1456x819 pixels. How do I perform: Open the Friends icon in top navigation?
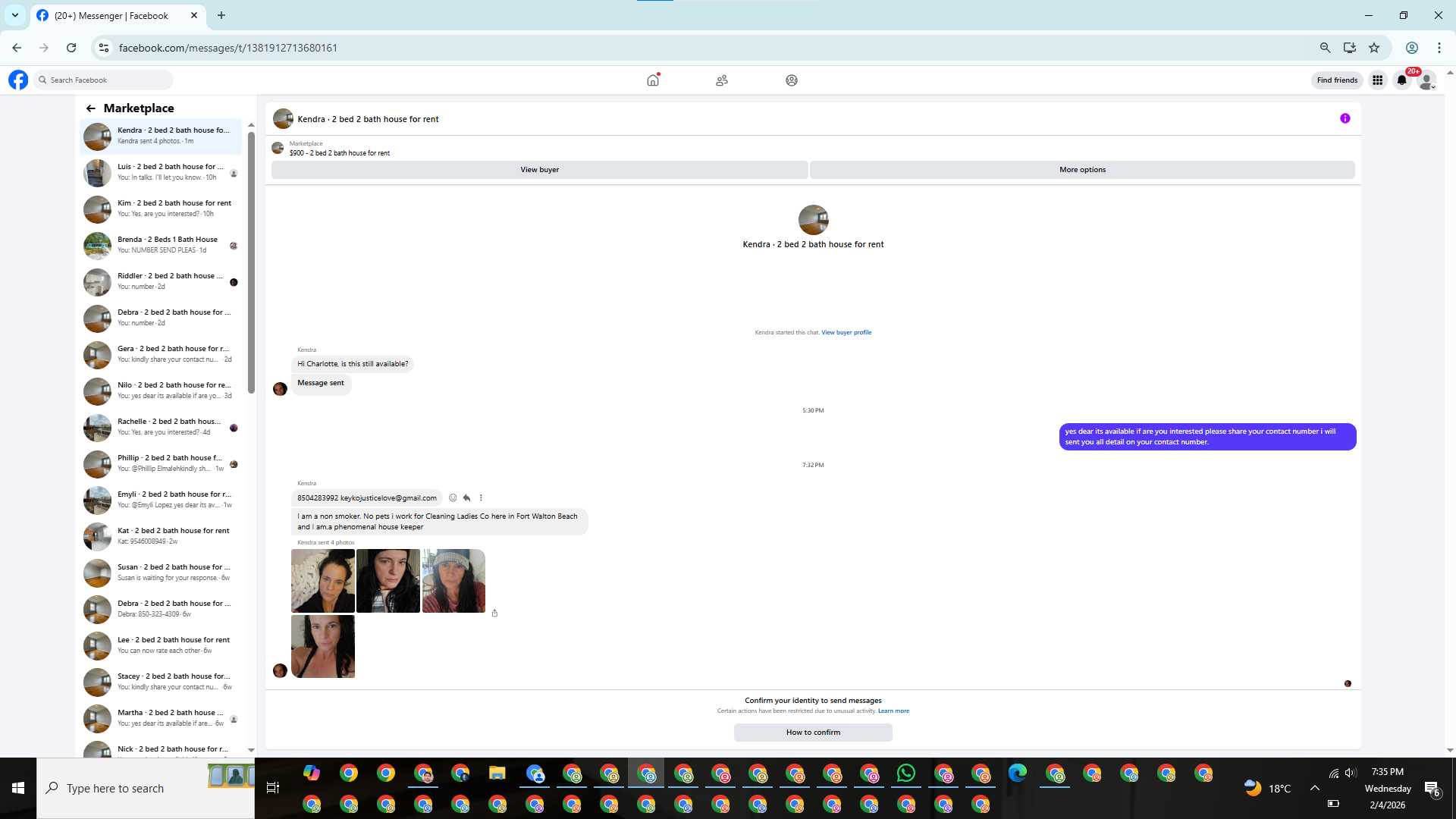pyautogui.click(x=722, y=80)
